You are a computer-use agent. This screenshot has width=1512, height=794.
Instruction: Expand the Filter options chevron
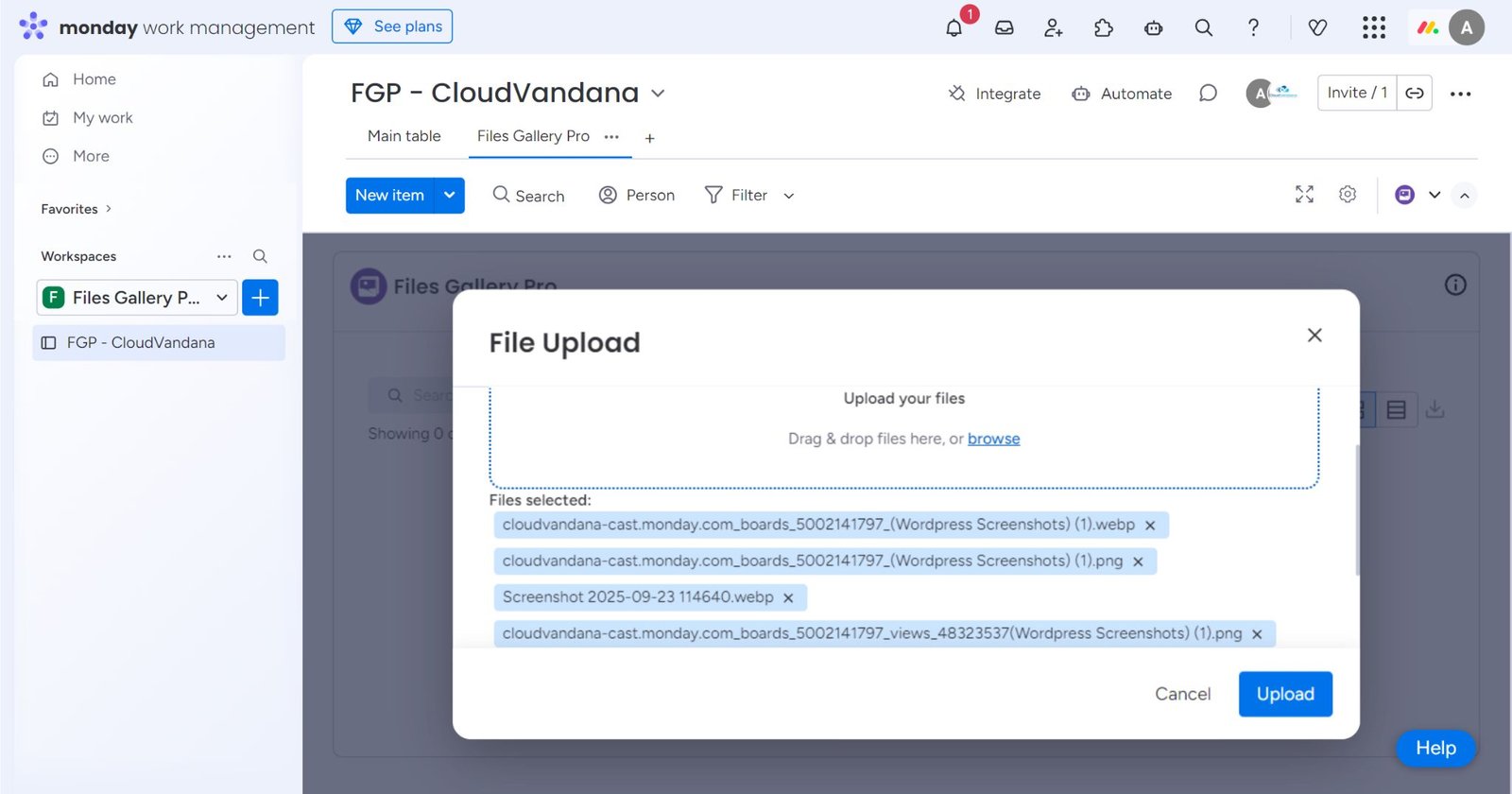coord(789,197)
